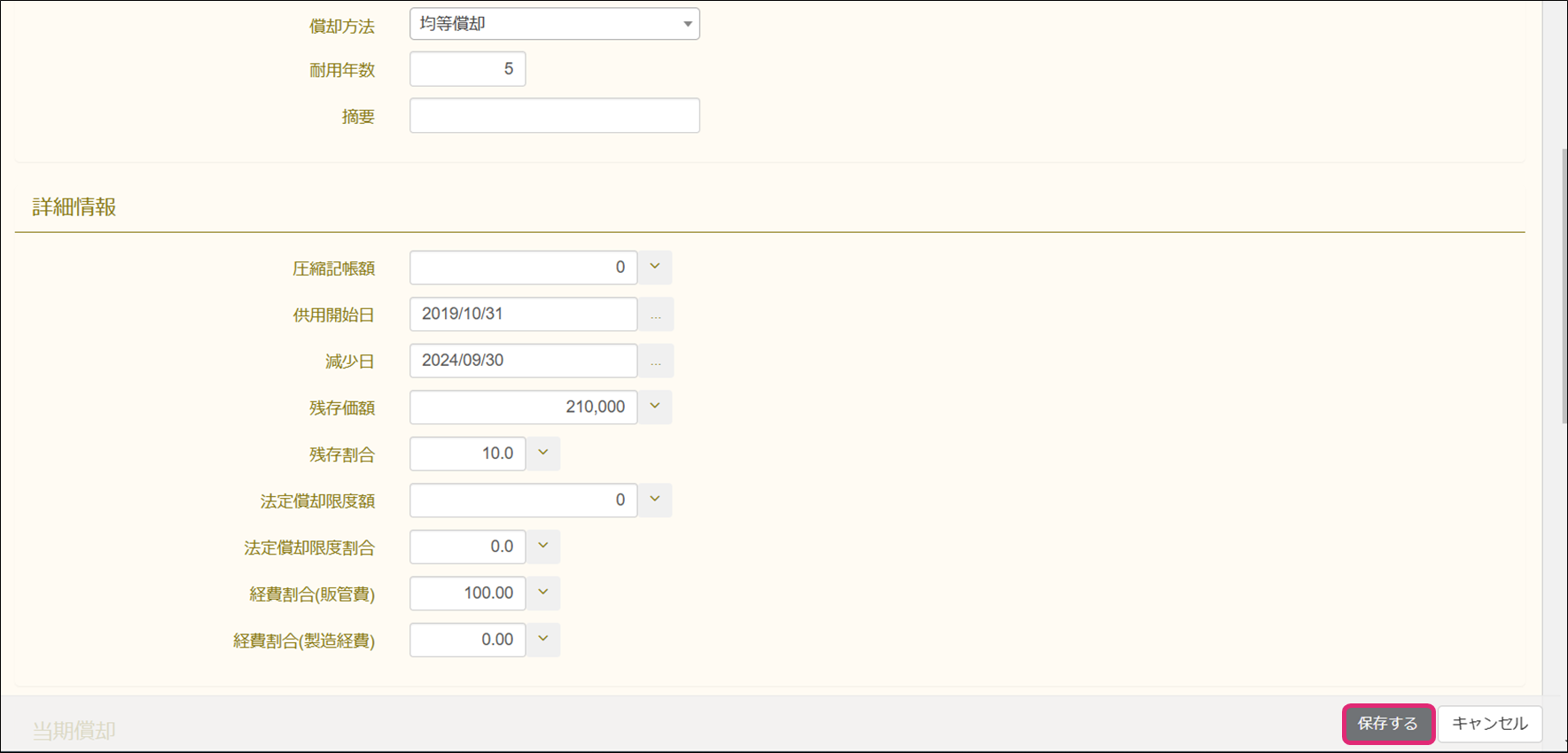
Task: Expand the 経費割合(販管費) chevron button
Action: [543, 593]
